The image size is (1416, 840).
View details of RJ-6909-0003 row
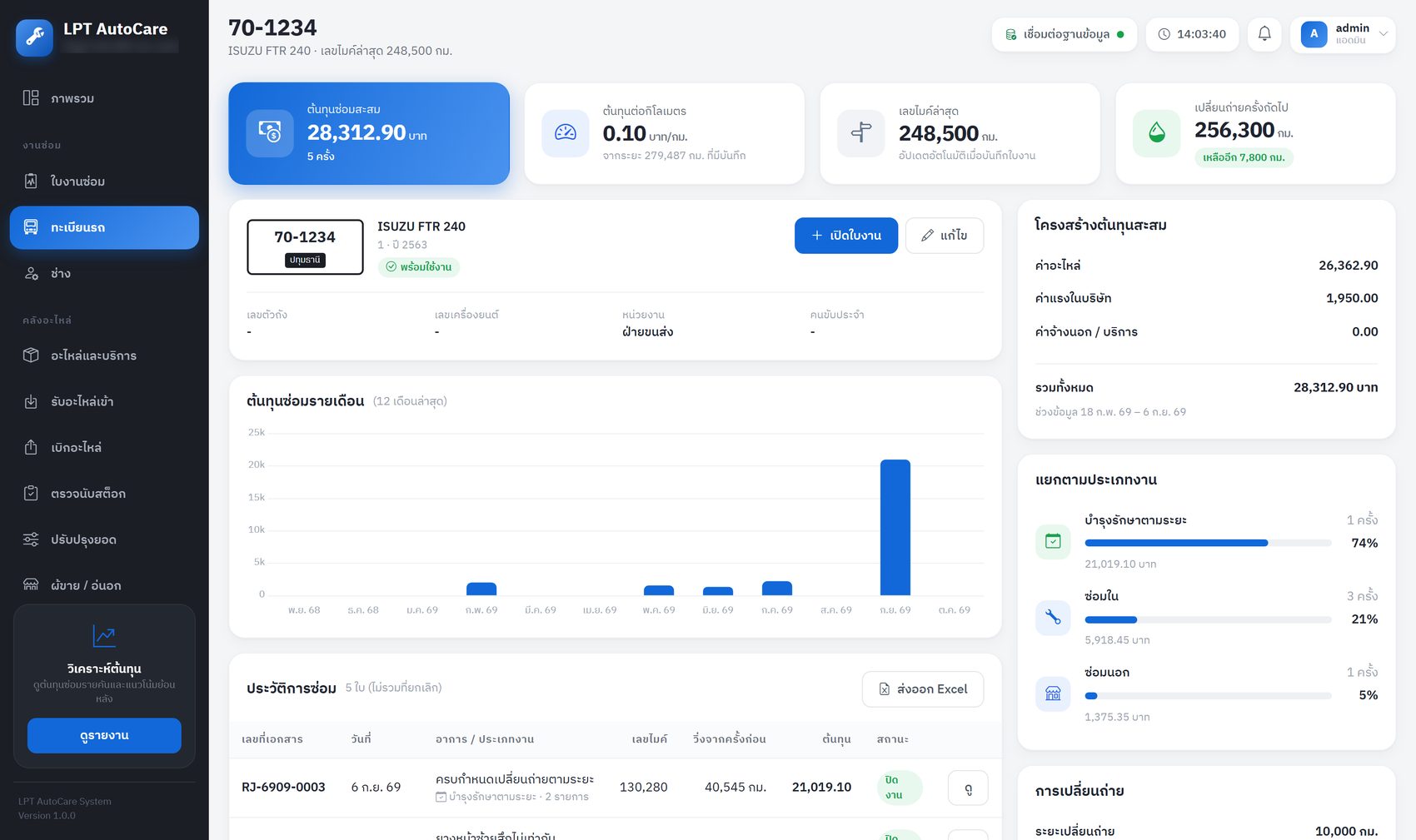(968, 788)
